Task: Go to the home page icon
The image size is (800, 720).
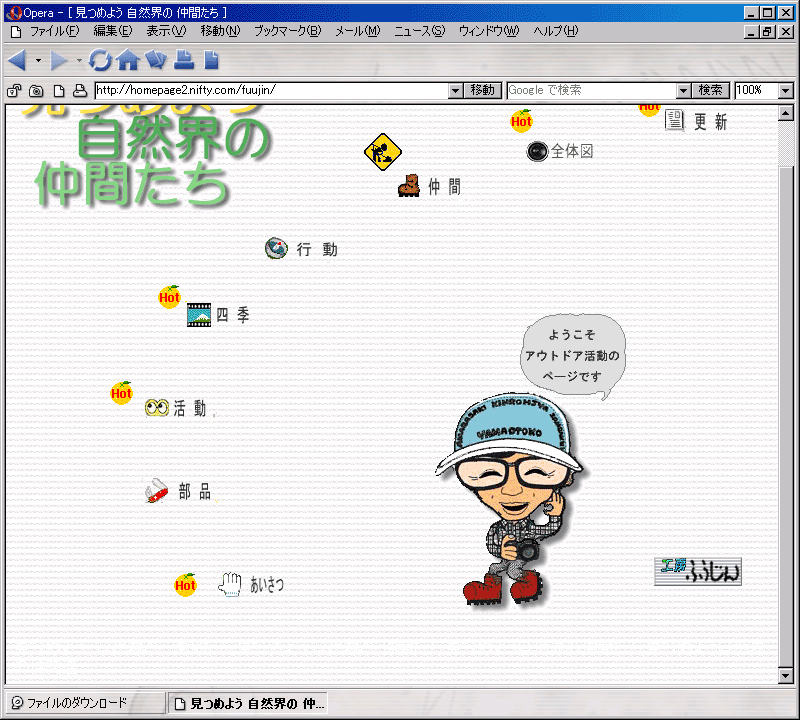Action: pos(128,60)
